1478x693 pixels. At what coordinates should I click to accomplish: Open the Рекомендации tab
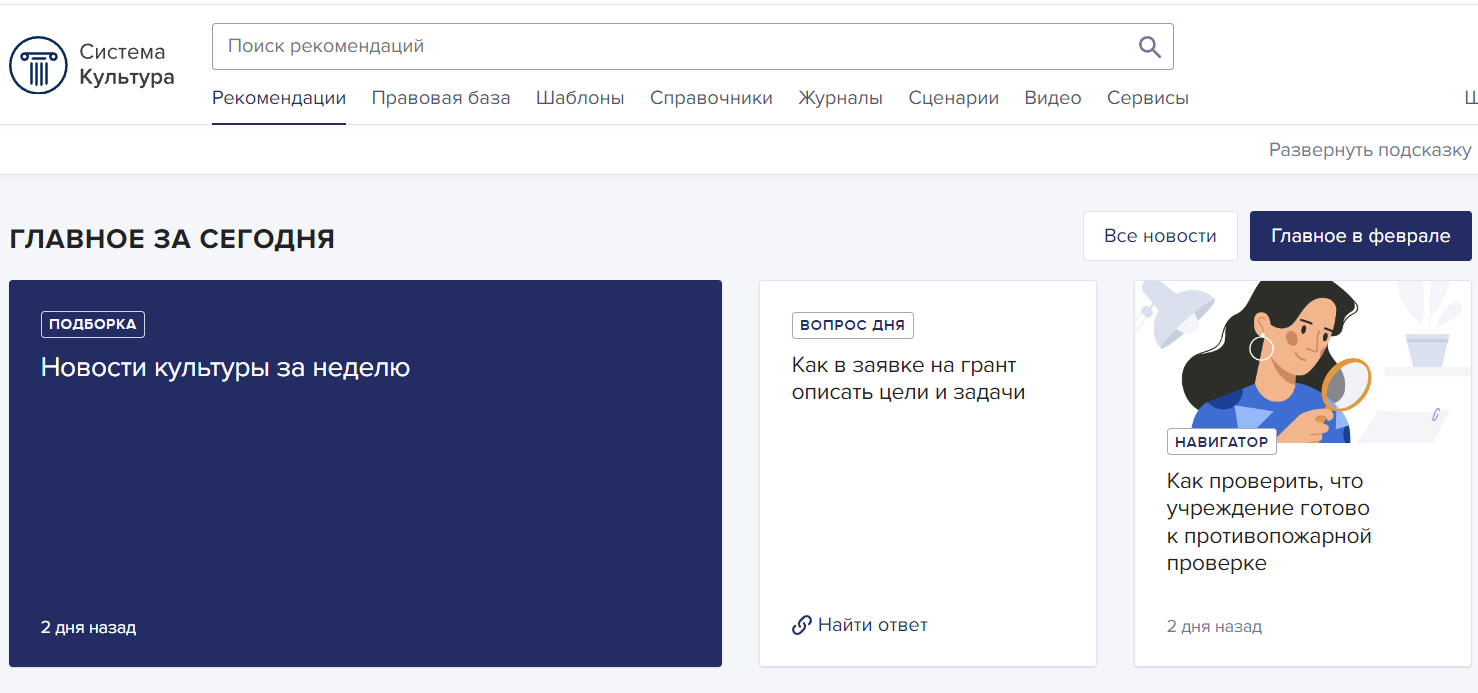tap(279, 98)
